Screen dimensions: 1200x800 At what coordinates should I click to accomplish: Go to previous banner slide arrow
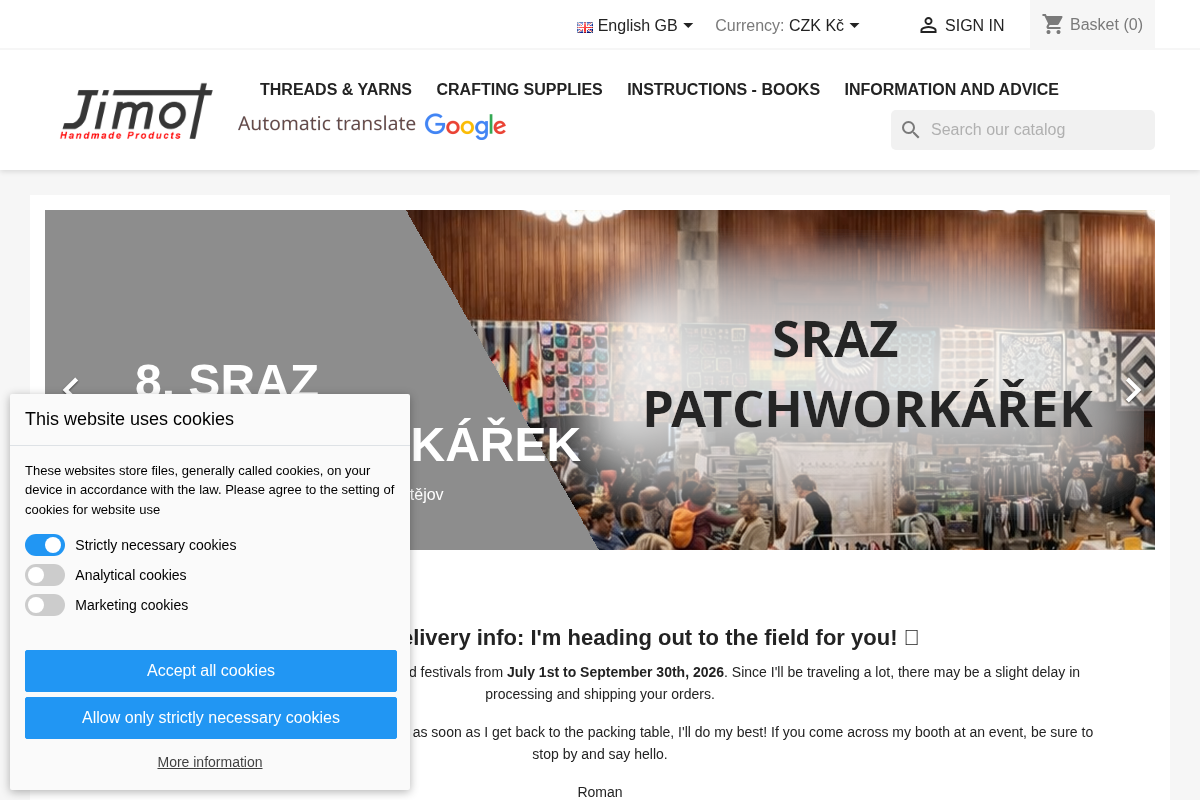pos(70,388)
